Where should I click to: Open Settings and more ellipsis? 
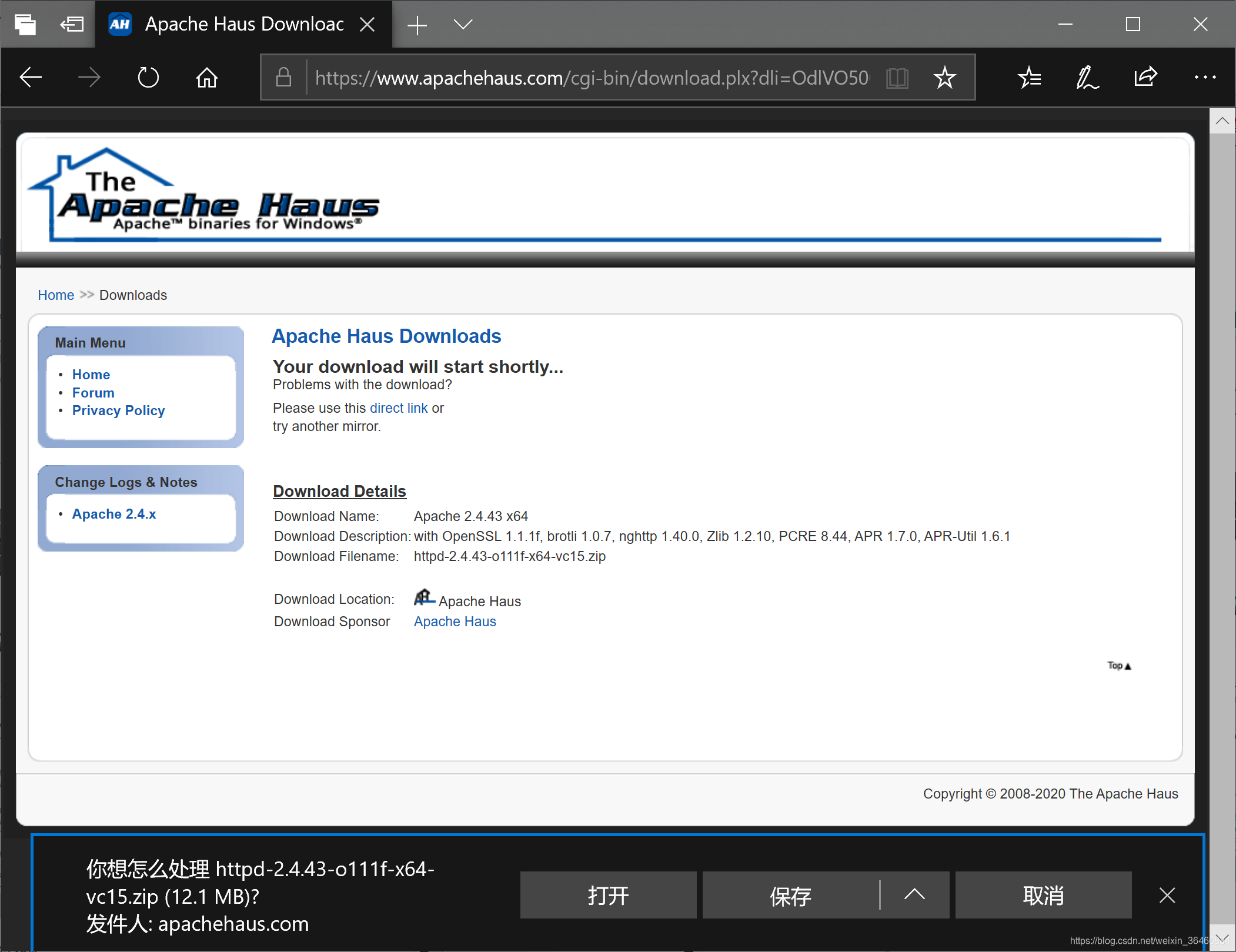1205,77
